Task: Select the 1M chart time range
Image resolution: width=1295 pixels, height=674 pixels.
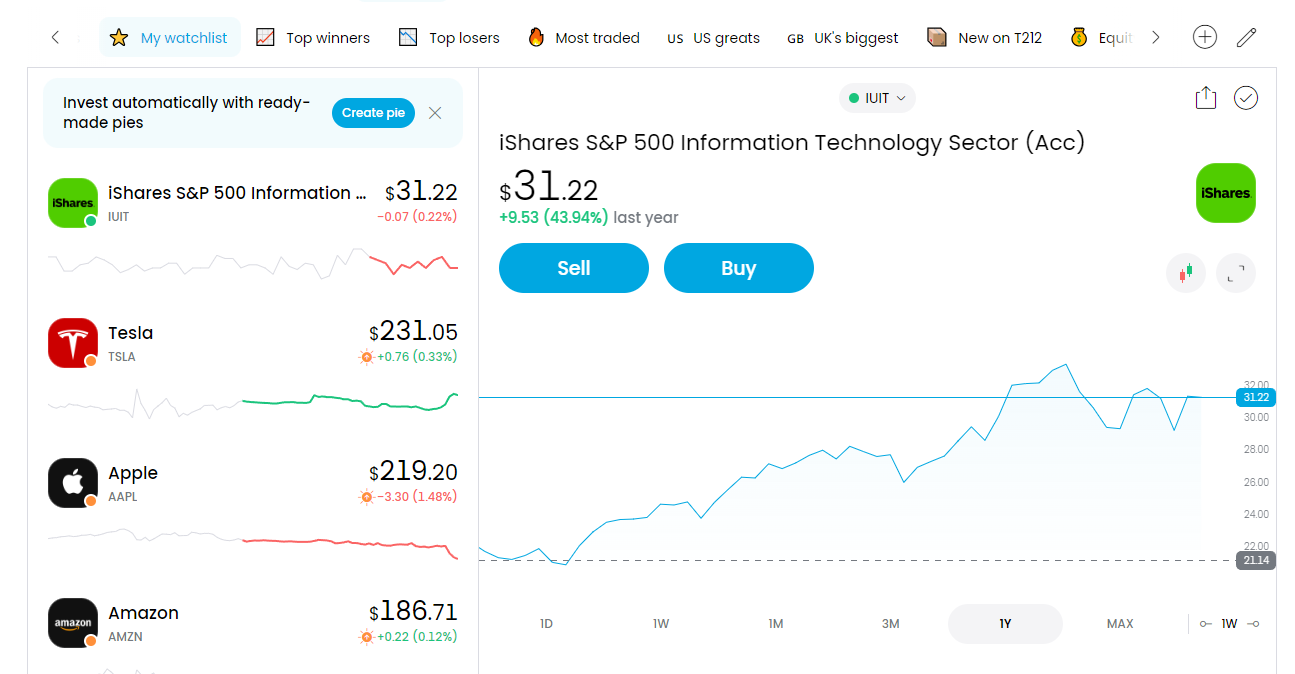Action: point(776,624)
